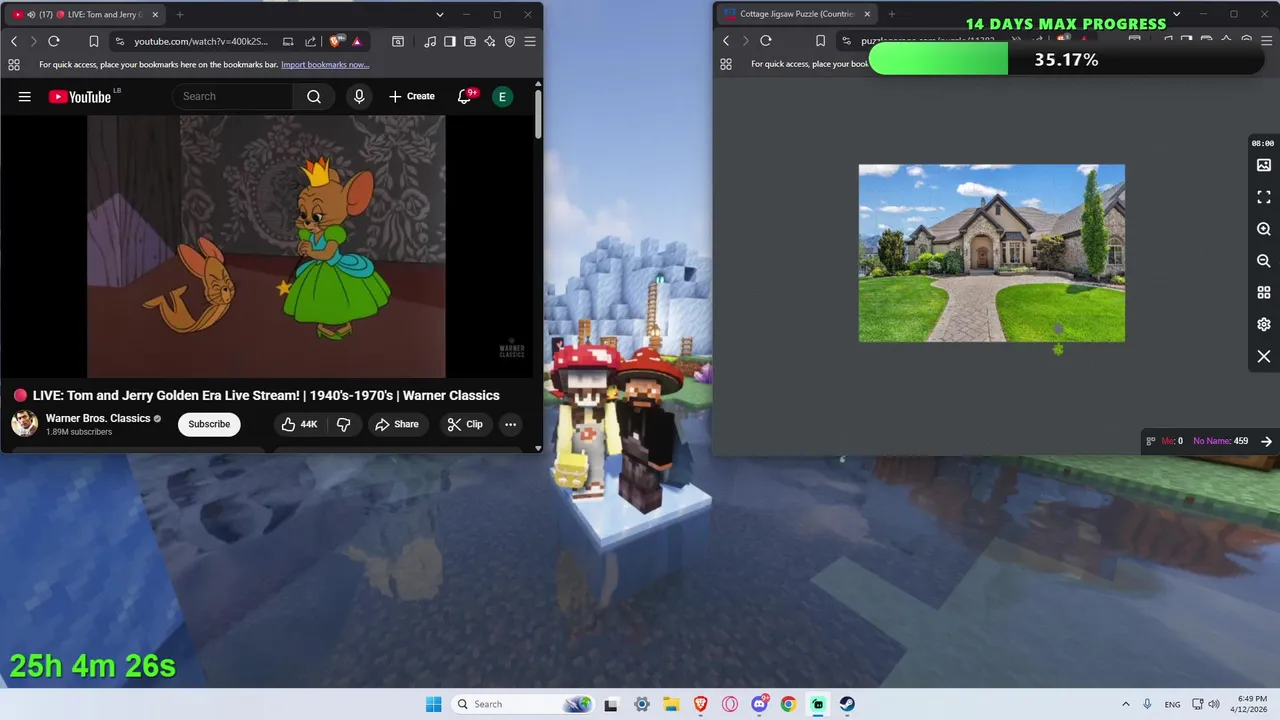Open a new tab in YouTube window
Screen dimensions: 1280x720
click(180, 14)
